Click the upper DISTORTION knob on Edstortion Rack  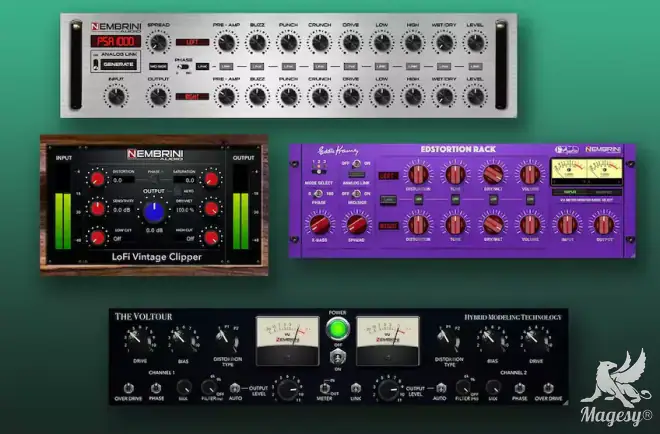[418, 174]
